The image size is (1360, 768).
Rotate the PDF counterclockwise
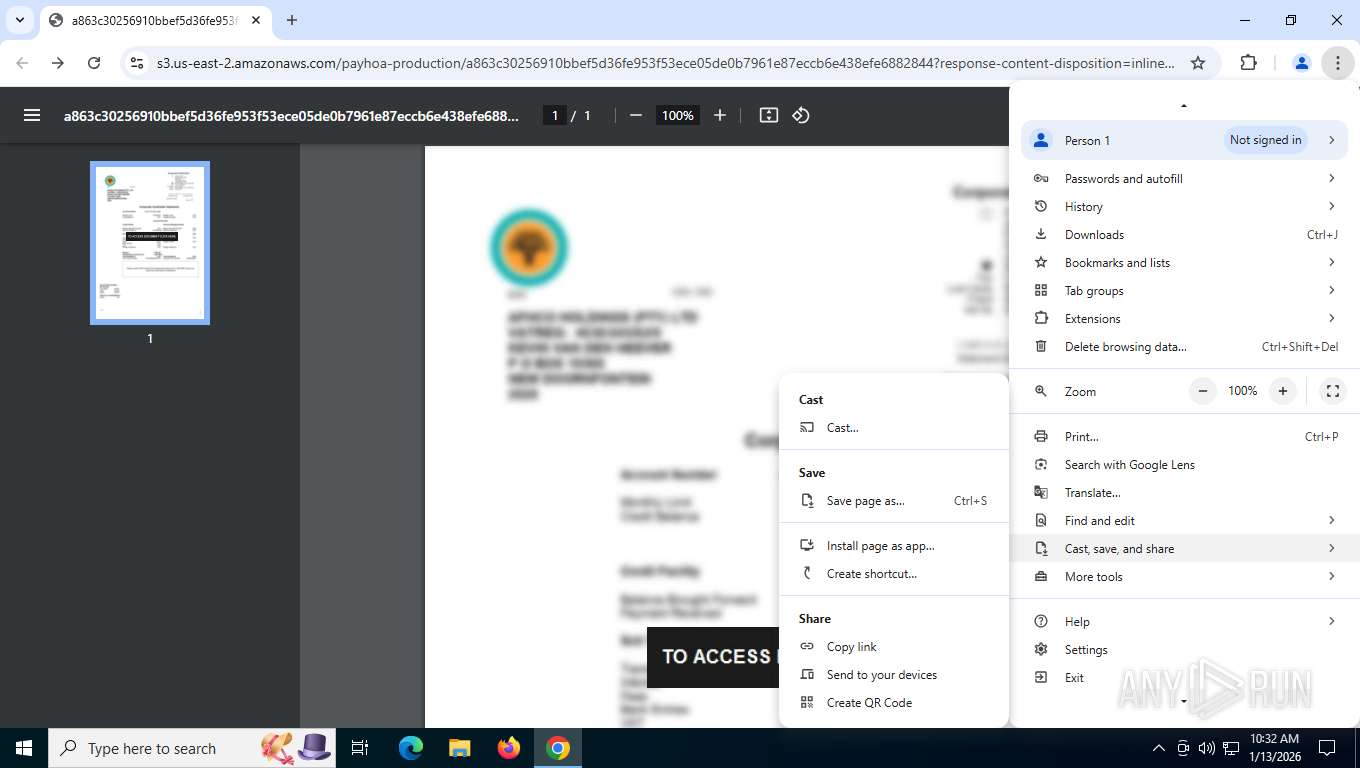801,115
